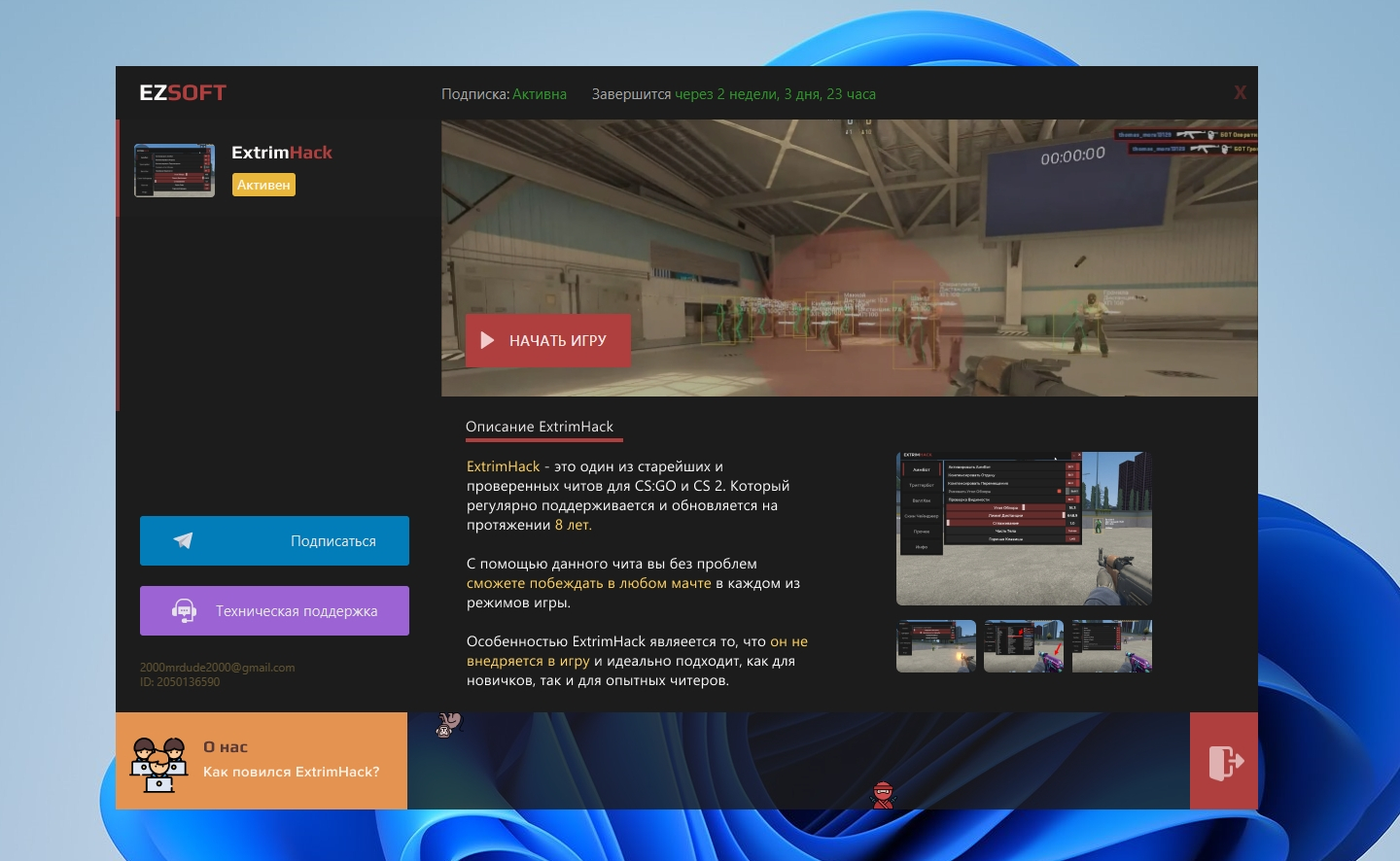The image size is (1400, 861).
Task: Click the team people icon in О нас
Action: [159, 765]
